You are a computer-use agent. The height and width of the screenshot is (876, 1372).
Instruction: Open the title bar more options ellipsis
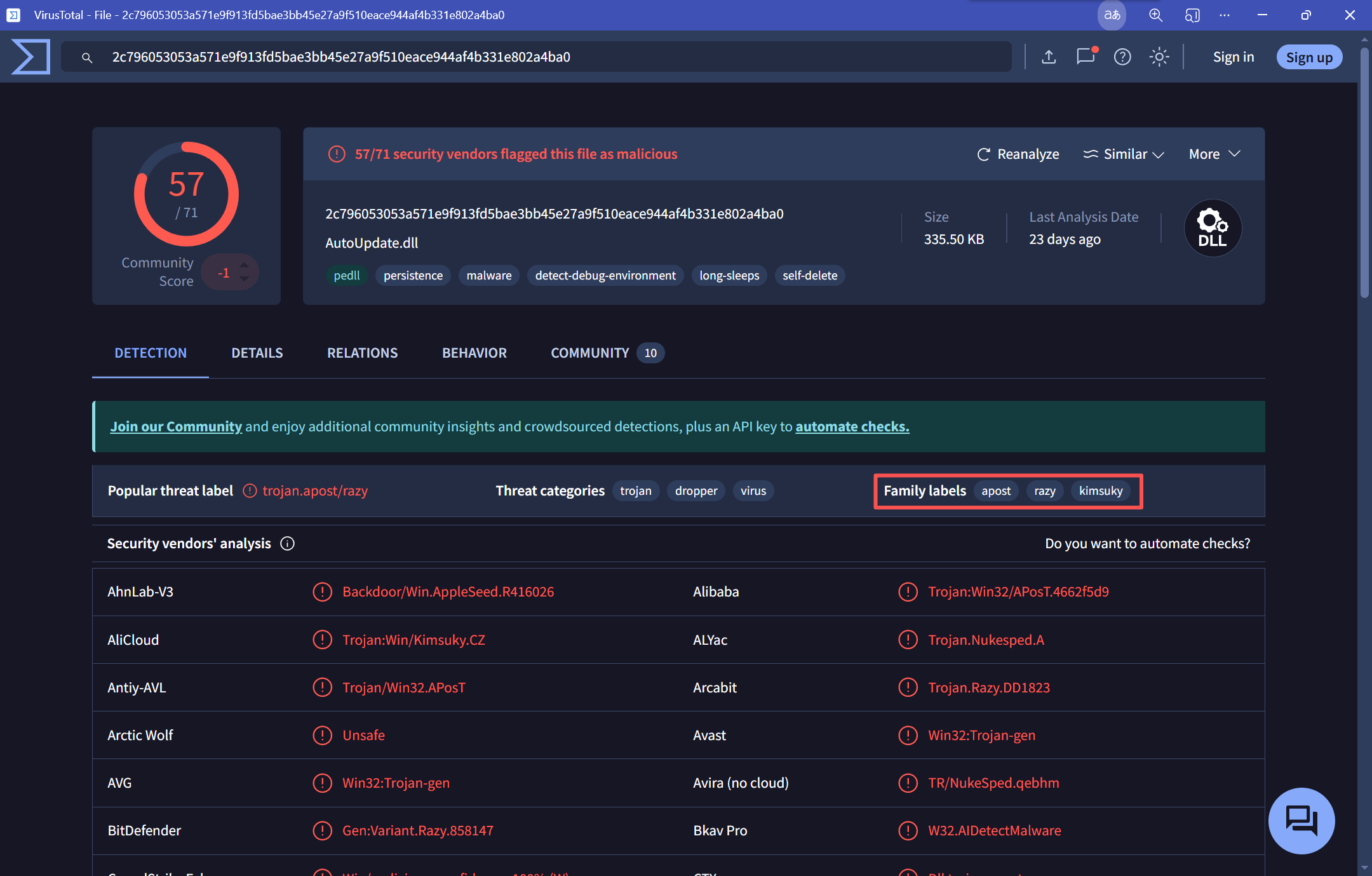click(1225, 15)
